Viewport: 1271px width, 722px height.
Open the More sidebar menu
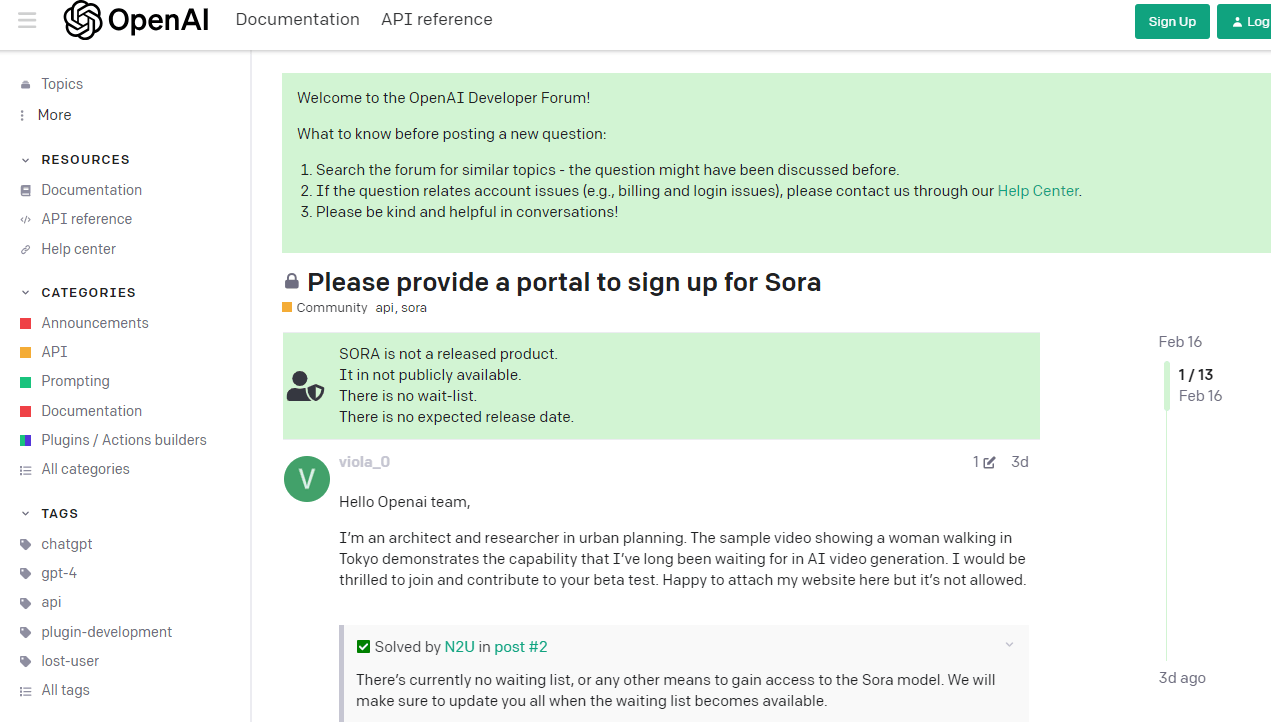coord(54,115)
